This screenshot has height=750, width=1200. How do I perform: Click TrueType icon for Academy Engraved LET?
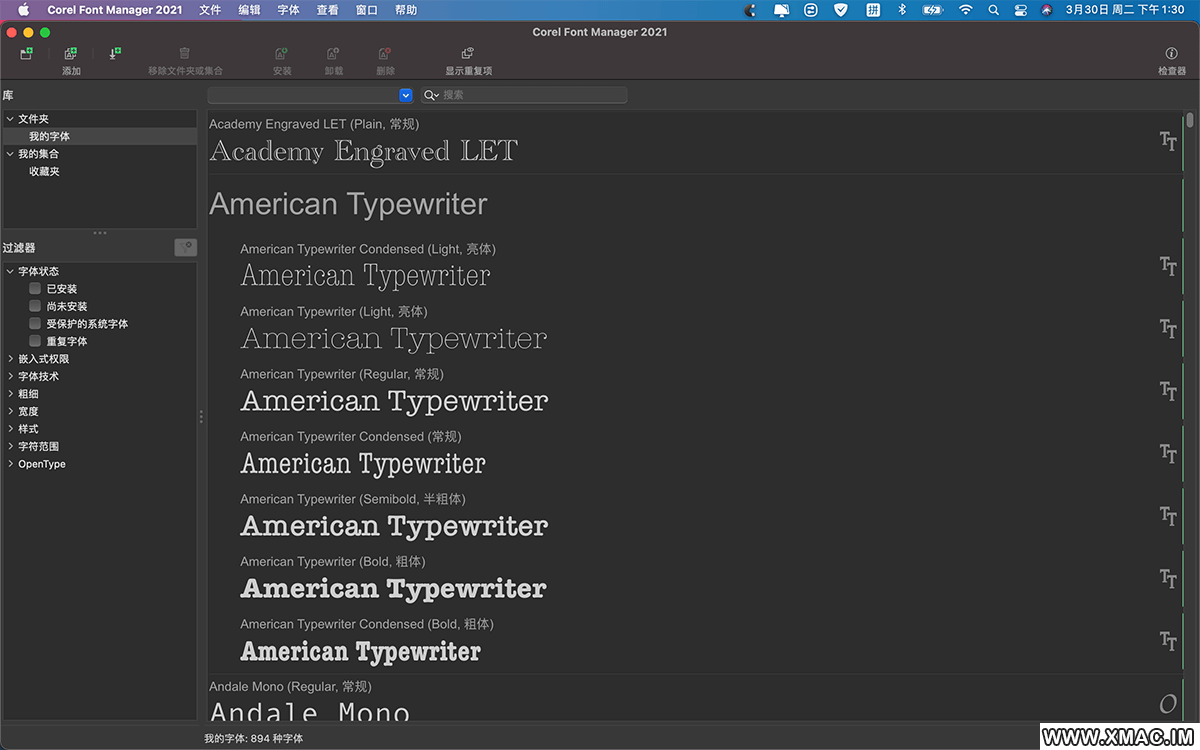(x=1167, y=141)
